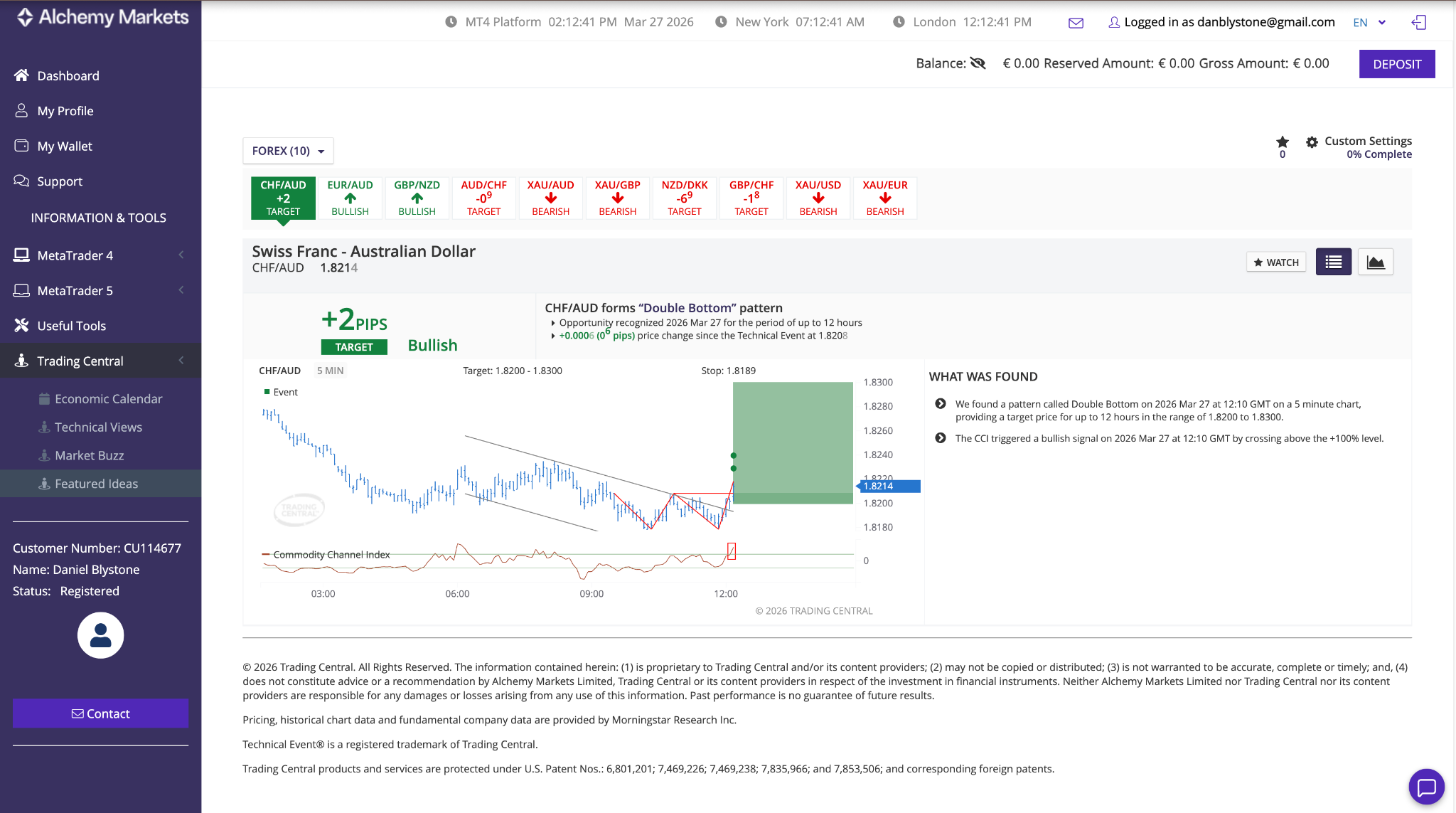1456x813 pixels.
Task: Select the XAU/USD bearish tab
Action: (x=818, y=198)
